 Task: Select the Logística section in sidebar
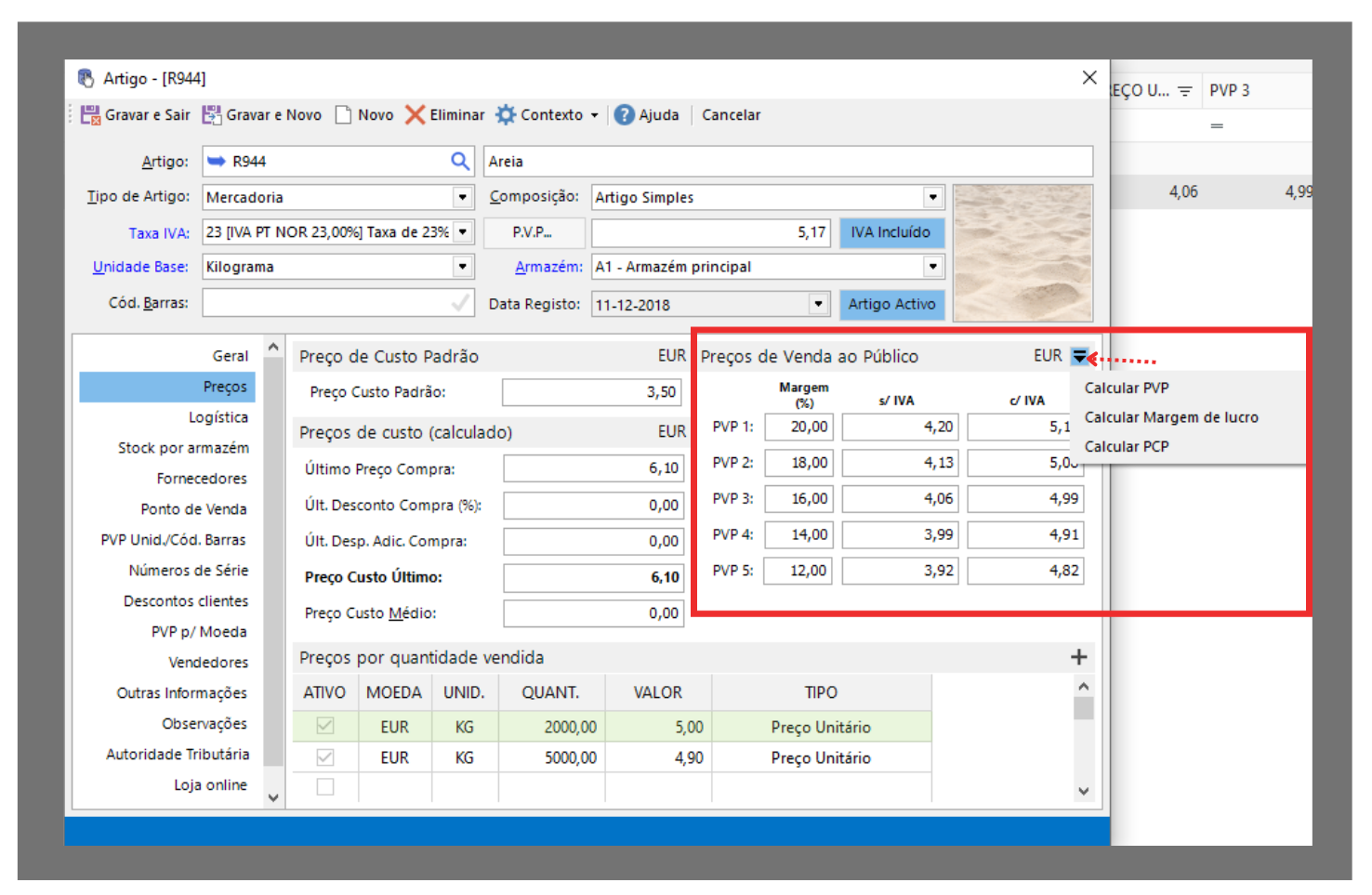point(218,417)
